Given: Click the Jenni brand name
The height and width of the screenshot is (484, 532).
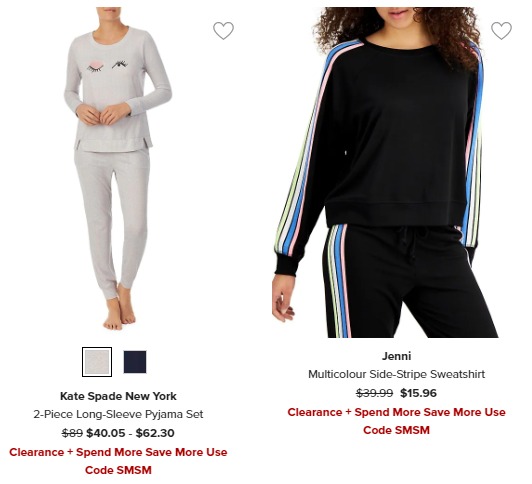Looking at the screenshot, I should 396,356.
